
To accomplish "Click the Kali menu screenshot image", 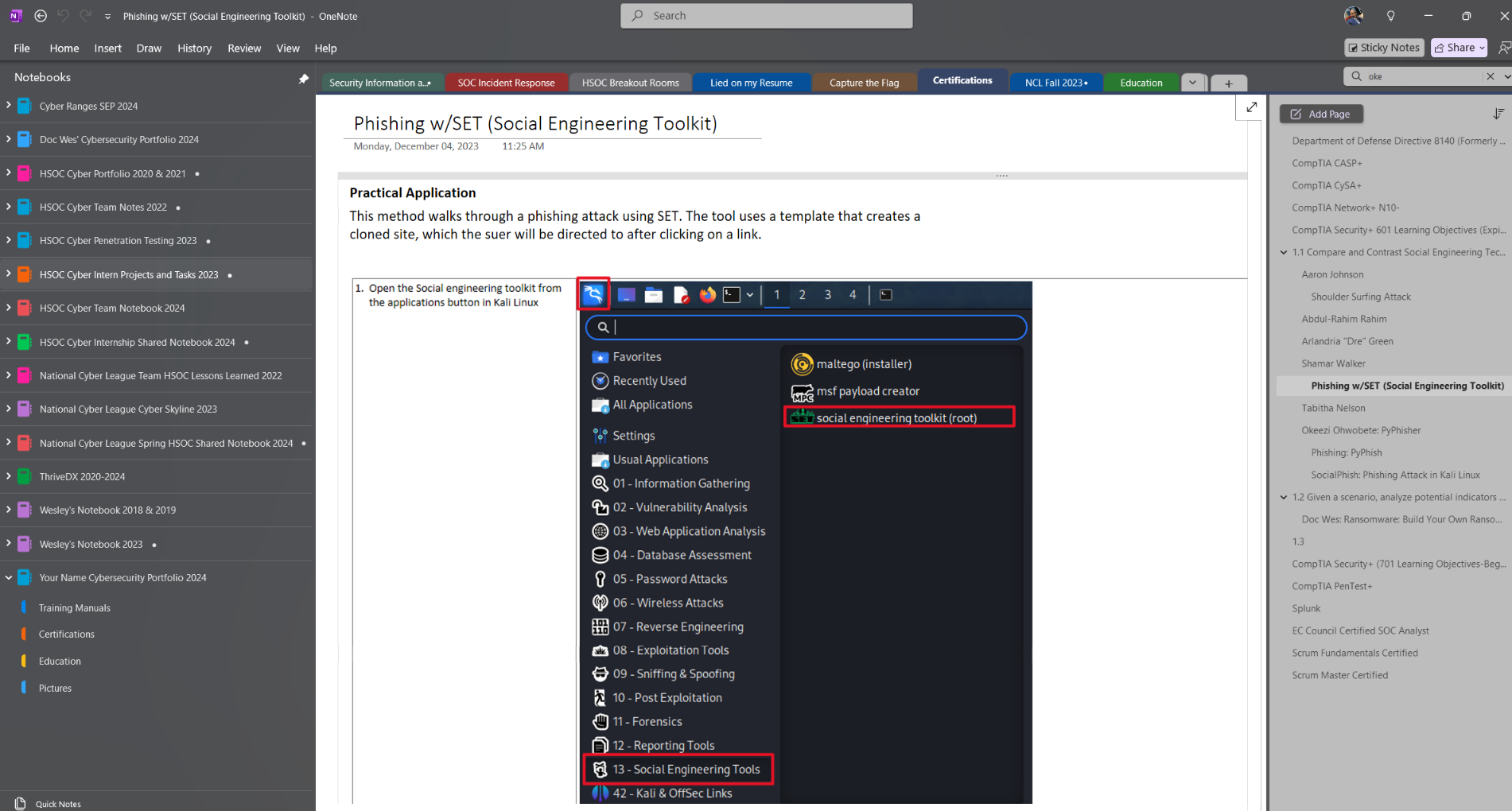I will pyautogui.click(x=805, y=542).
